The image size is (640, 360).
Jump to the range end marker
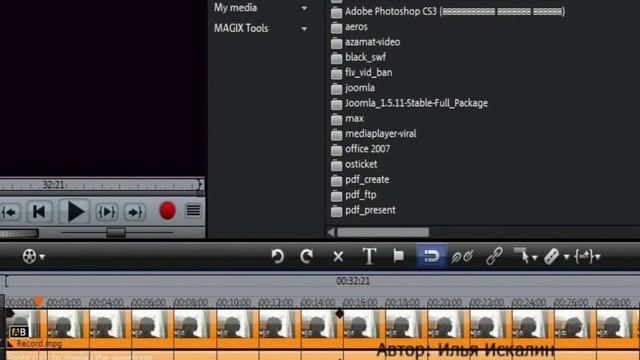(135, 212)
